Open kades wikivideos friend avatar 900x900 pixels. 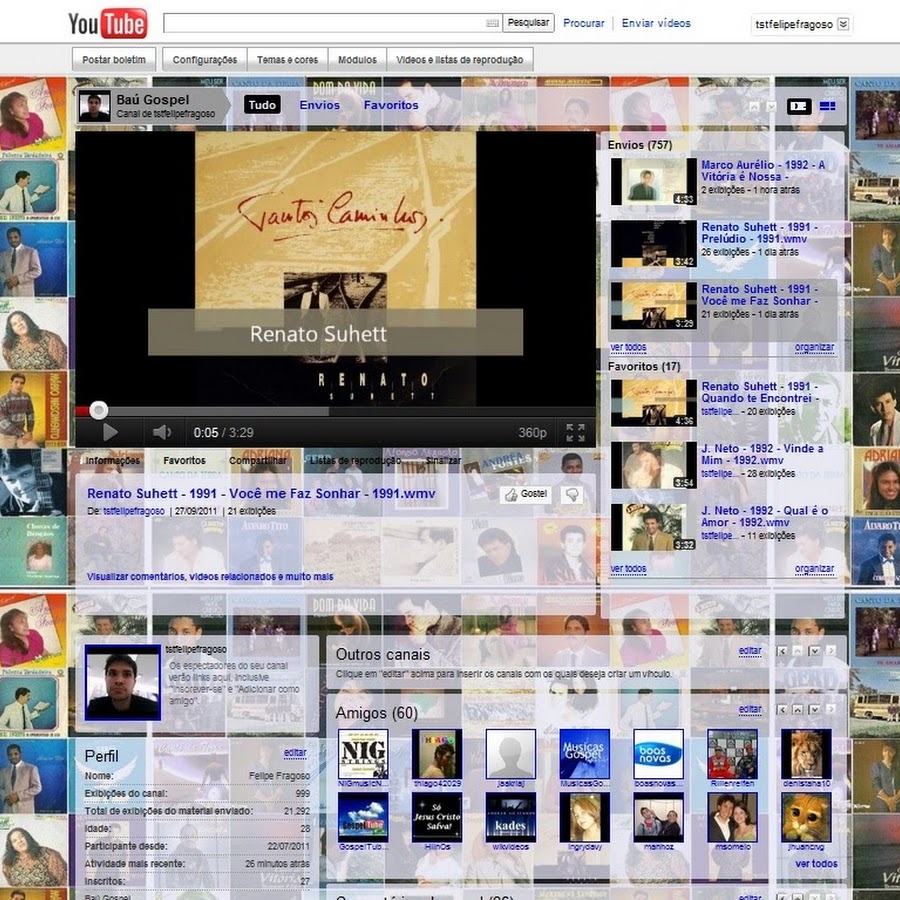510,817
